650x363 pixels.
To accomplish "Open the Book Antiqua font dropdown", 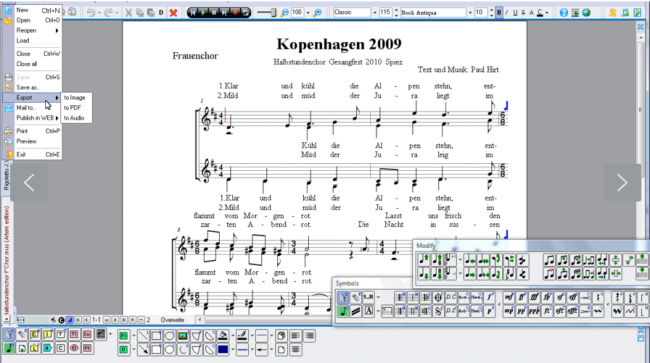I will coord(470,13).
